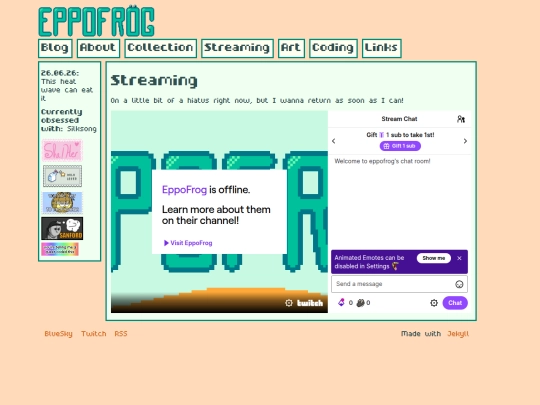The width and height of the screenshot is (540, 405).
Task: Open the Collection section
Action: point(160,48)
